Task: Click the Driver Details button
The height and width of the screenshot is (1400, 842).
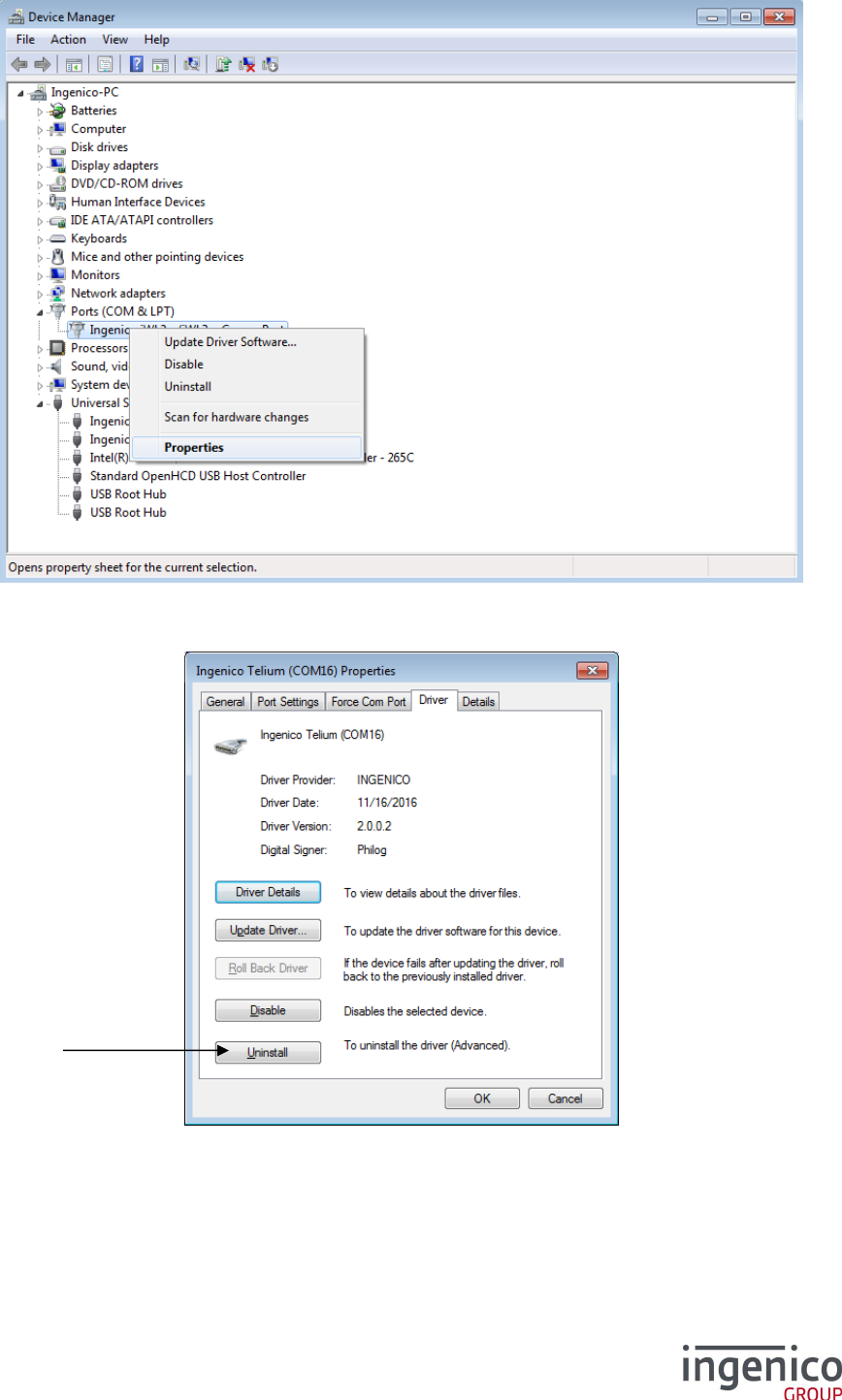Action: point(268,892)
